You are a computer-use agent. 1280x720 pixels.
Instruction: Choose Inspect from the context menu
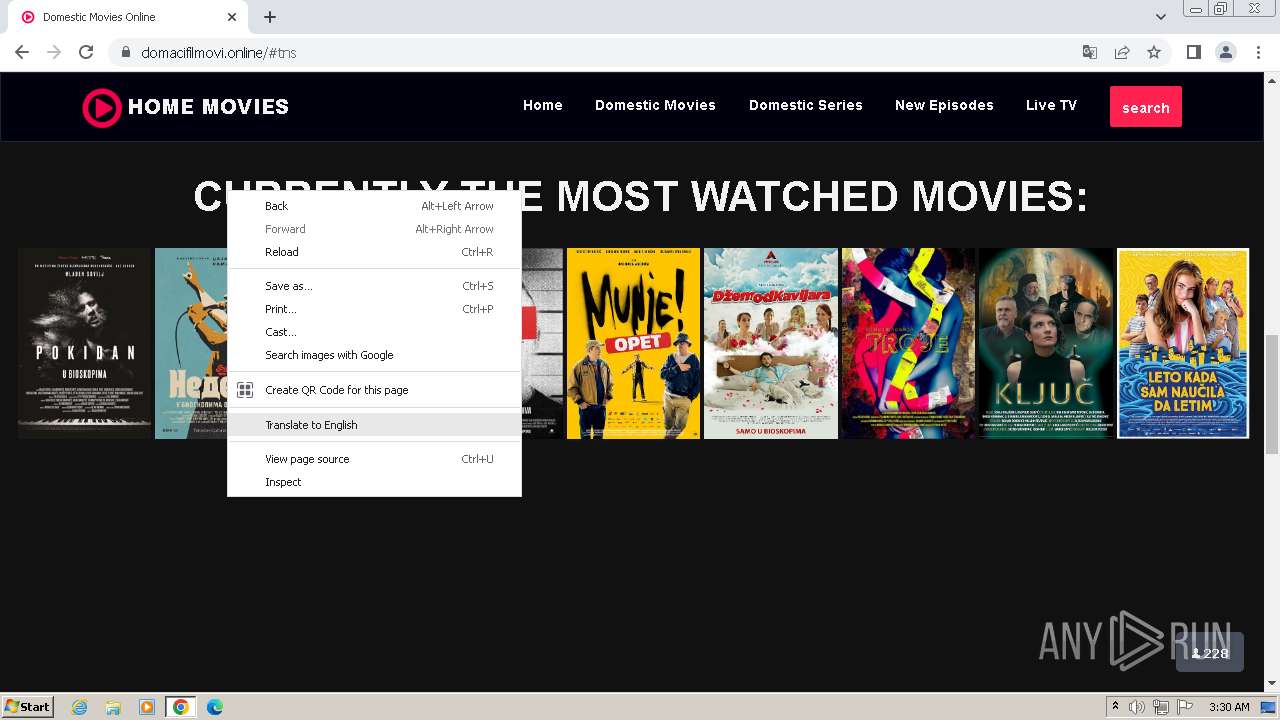click(x=374, y=482)
